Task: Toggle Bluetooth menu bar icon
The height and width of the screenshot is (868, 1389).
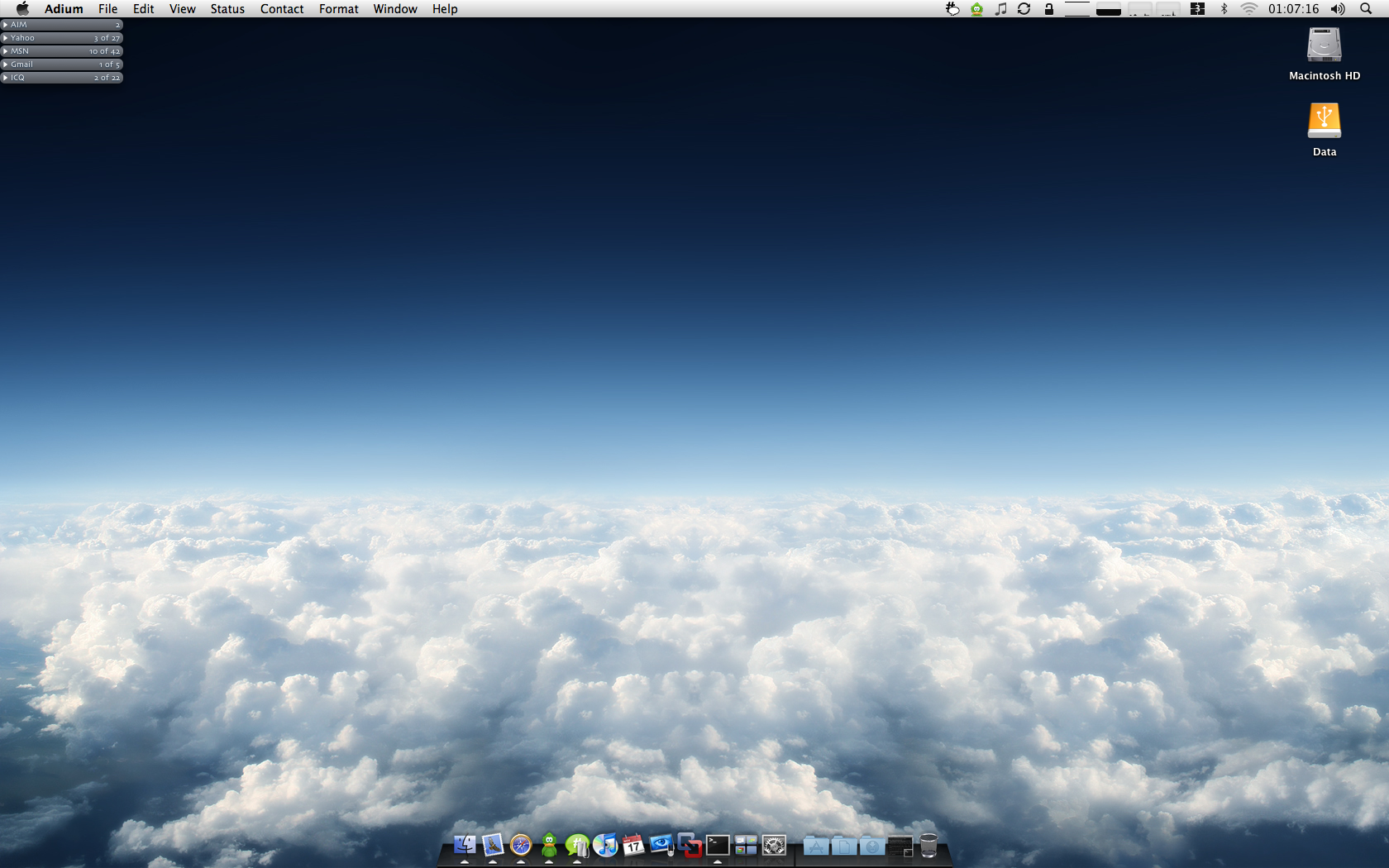Action: pyautogui.click(x=1224, y=9)
